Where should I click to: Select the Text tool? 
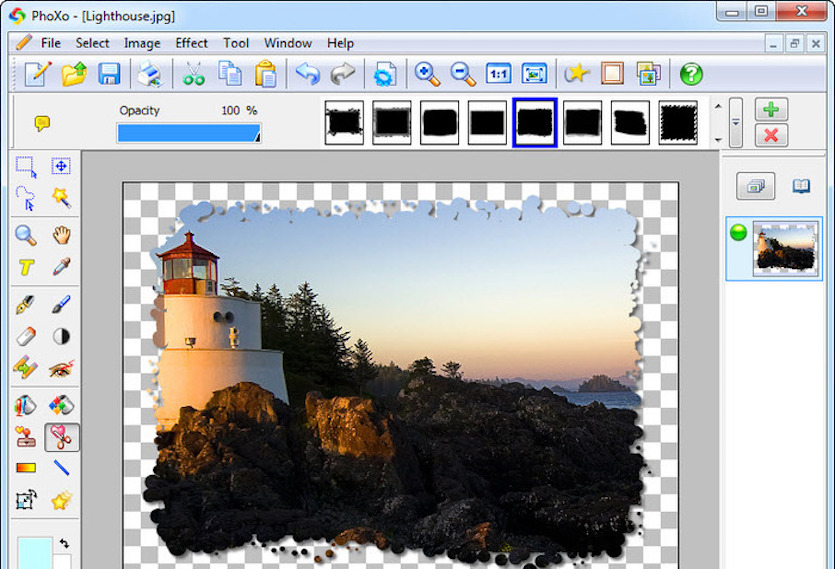(26, 267)
